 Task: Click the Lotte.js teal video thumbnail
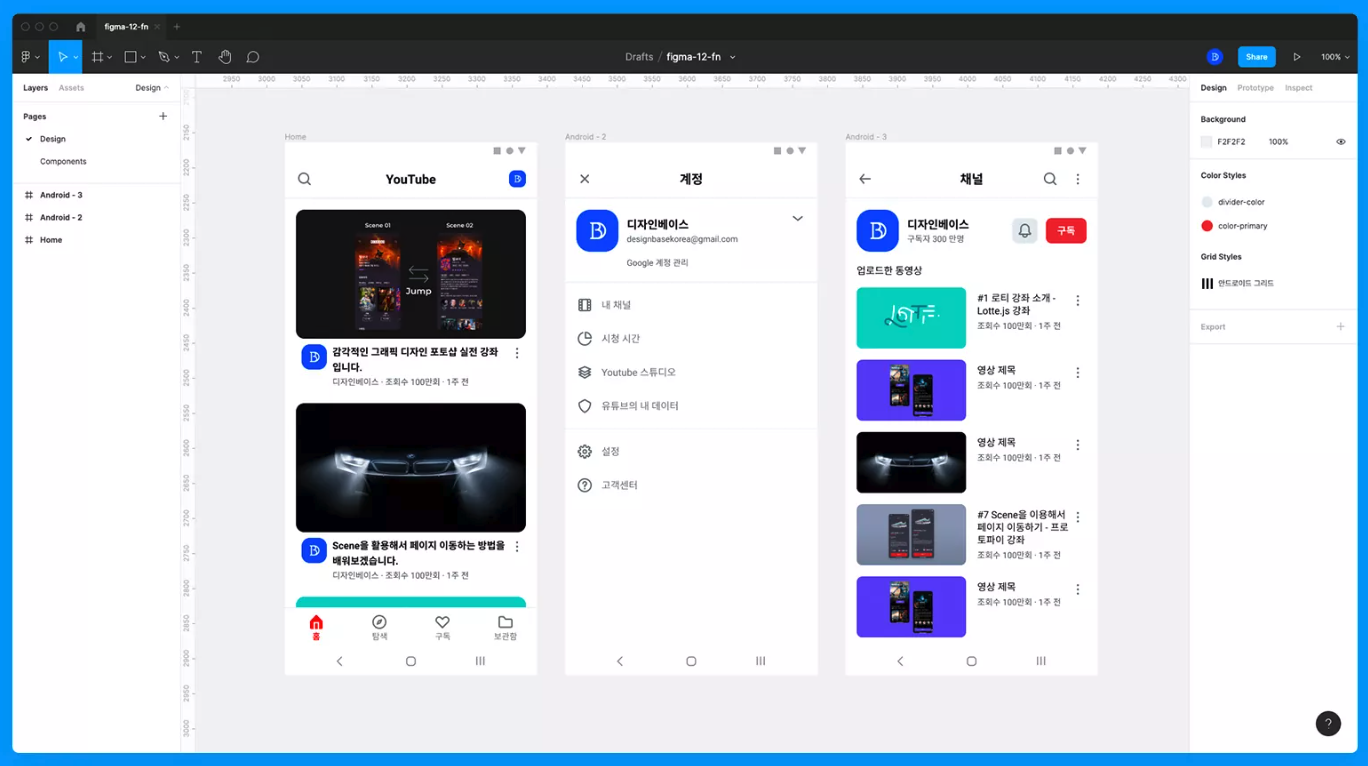click(911, 318)
